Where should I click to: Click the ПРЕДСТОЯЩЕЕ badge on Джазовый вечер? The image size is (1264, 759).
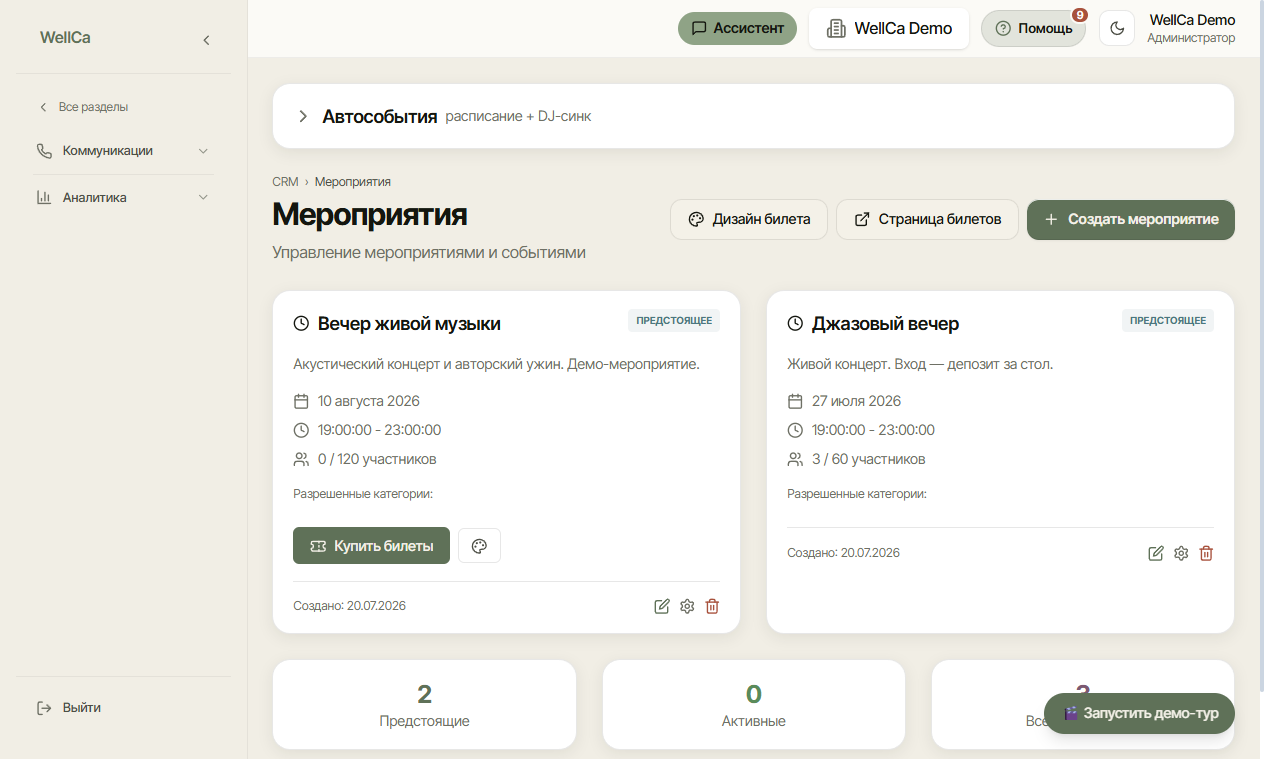1168,321
